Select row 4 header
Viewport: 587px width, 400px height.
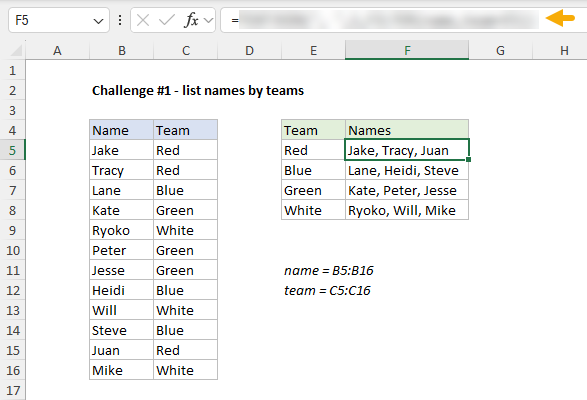pos(12,130)
